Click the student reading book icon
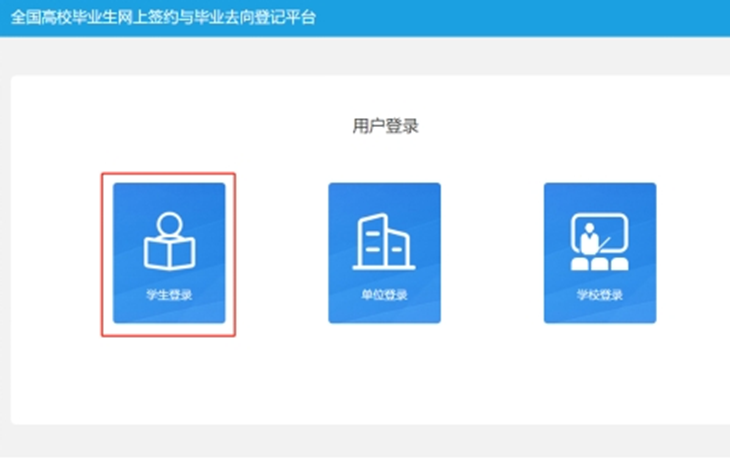 168,240
